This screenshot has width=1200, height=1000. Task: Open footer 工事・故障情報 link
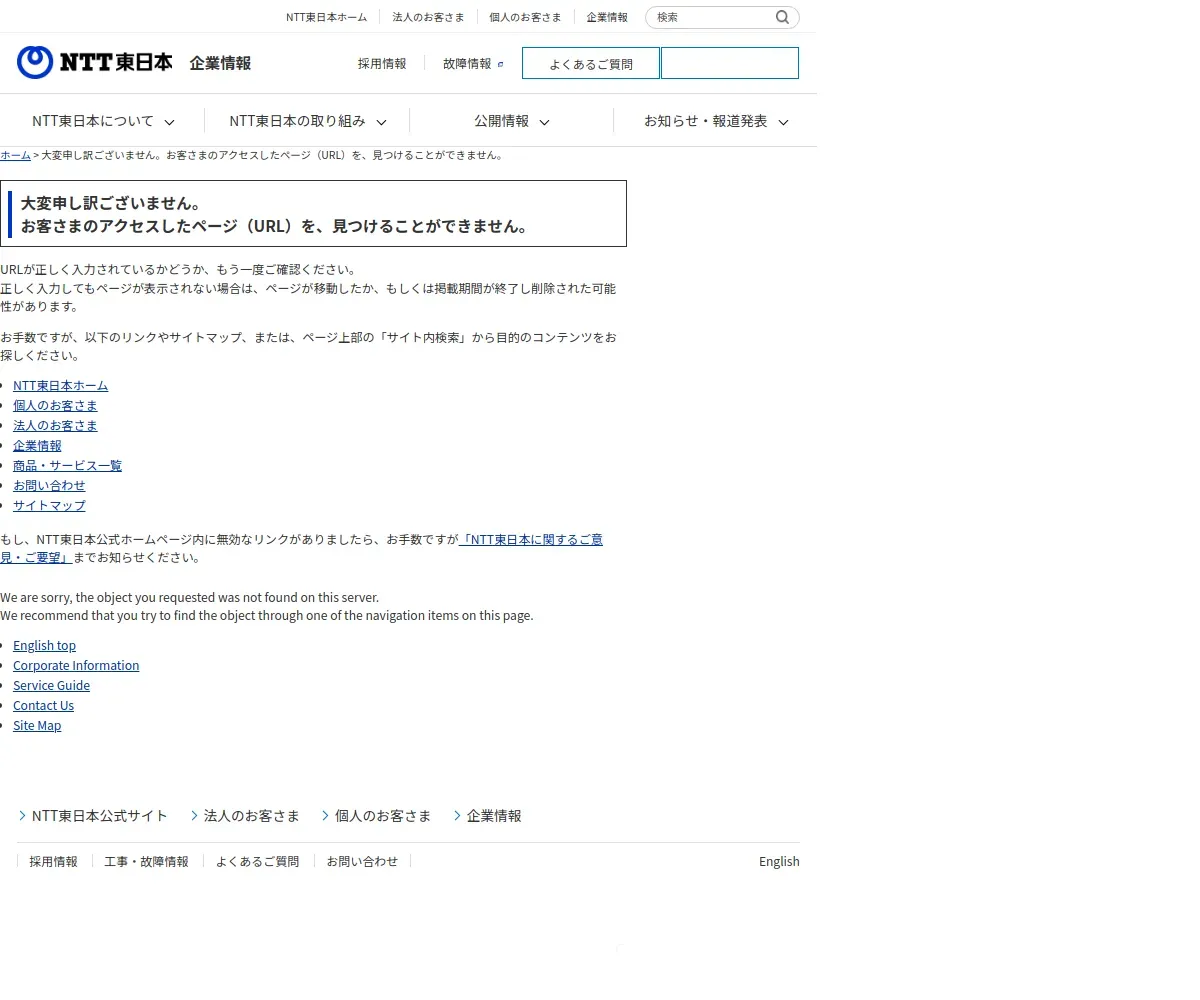click(x=146, y=861)
